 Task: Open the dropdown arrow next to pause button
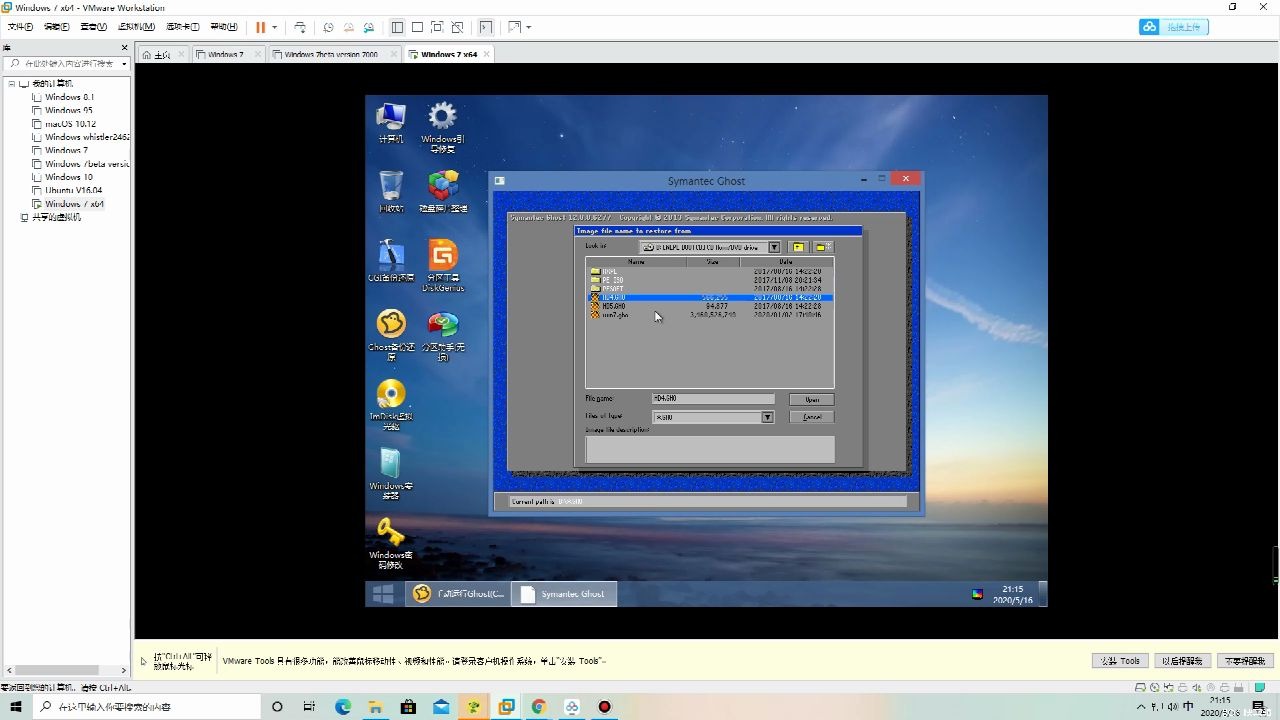[274, 27]
